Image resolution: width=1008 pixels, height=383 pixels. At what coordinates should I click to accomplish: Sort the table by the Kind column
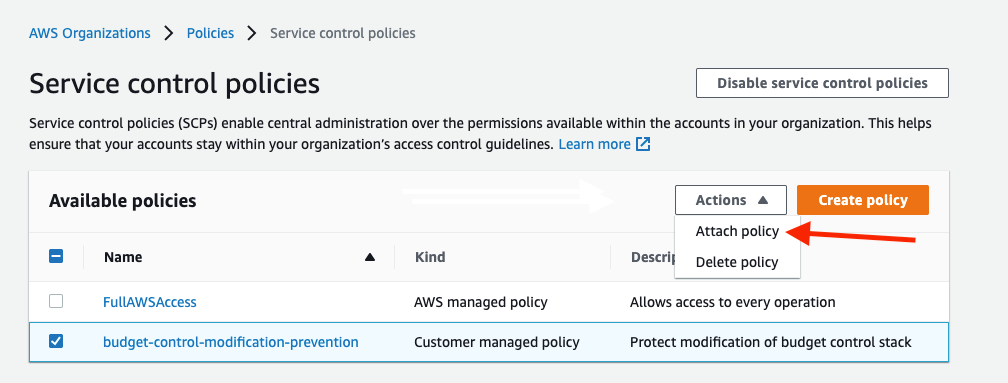point(430,257)
